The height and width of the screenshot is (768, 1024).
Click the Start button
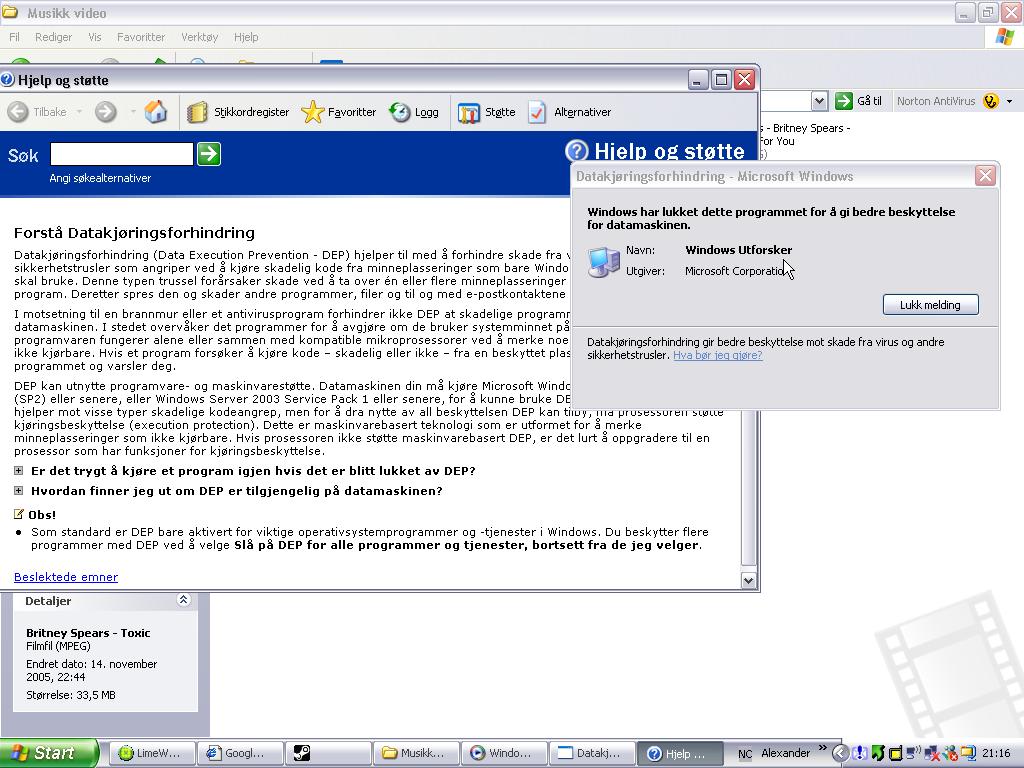(48, 753)
